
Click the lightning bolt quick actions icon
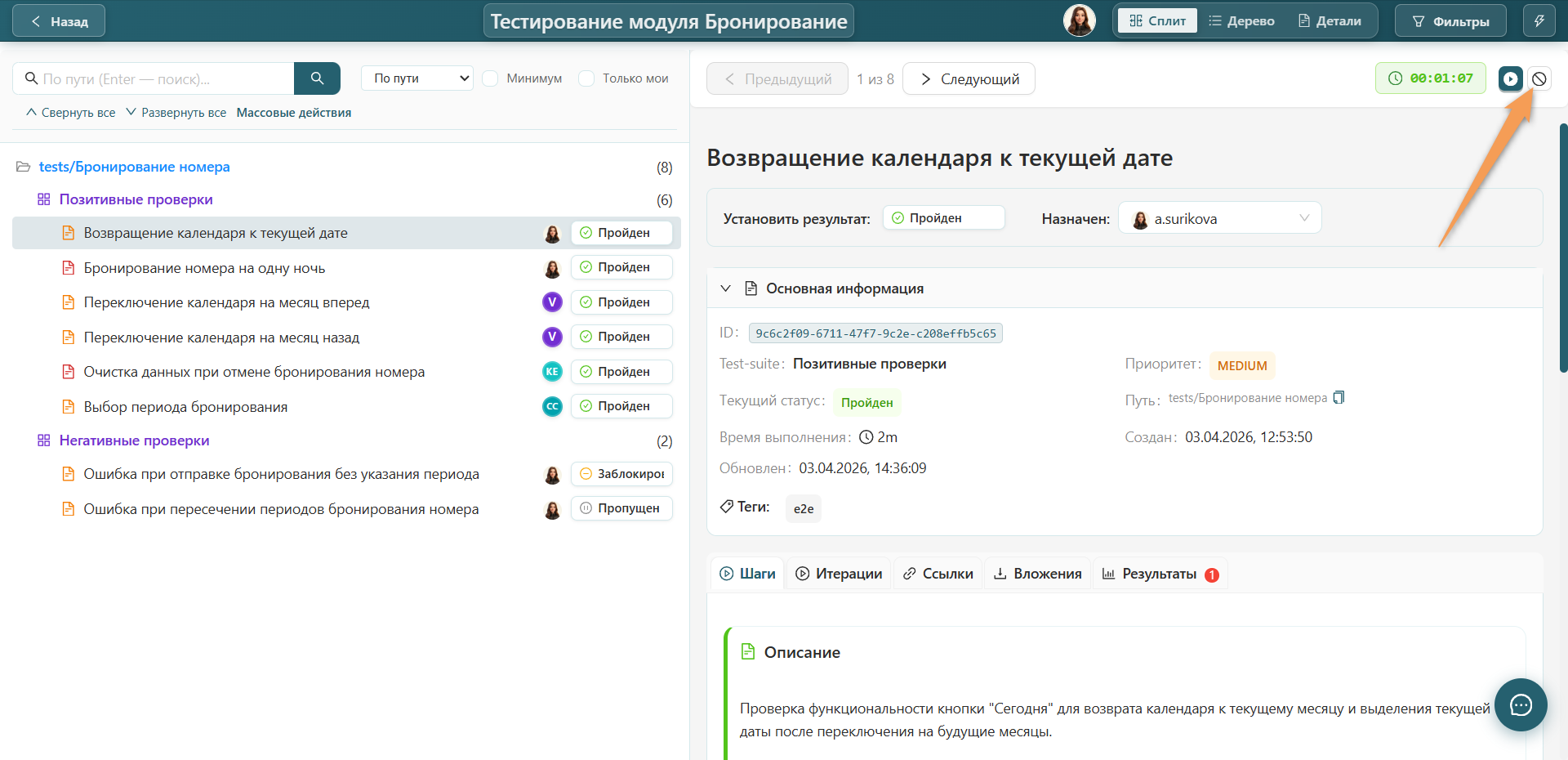[1539, 21]
